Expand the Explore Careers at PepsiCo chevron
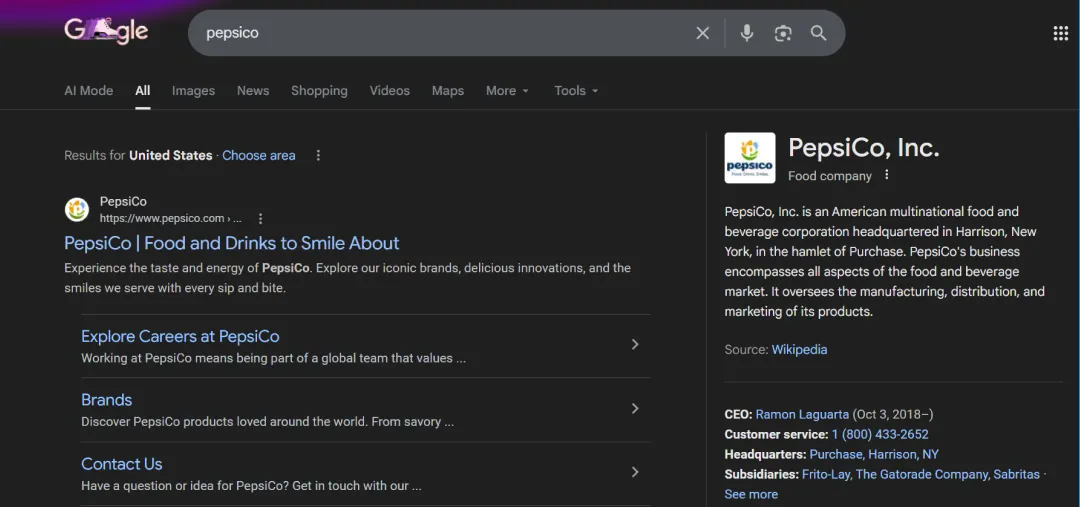 [x=635, y=344]
